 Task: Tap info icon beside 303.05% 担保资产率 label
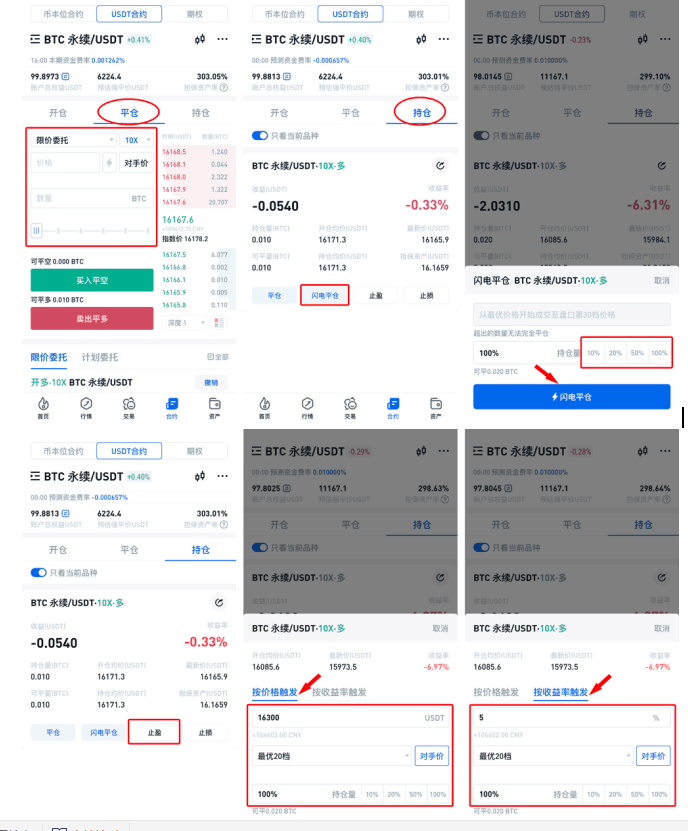[x=224, y=87]
